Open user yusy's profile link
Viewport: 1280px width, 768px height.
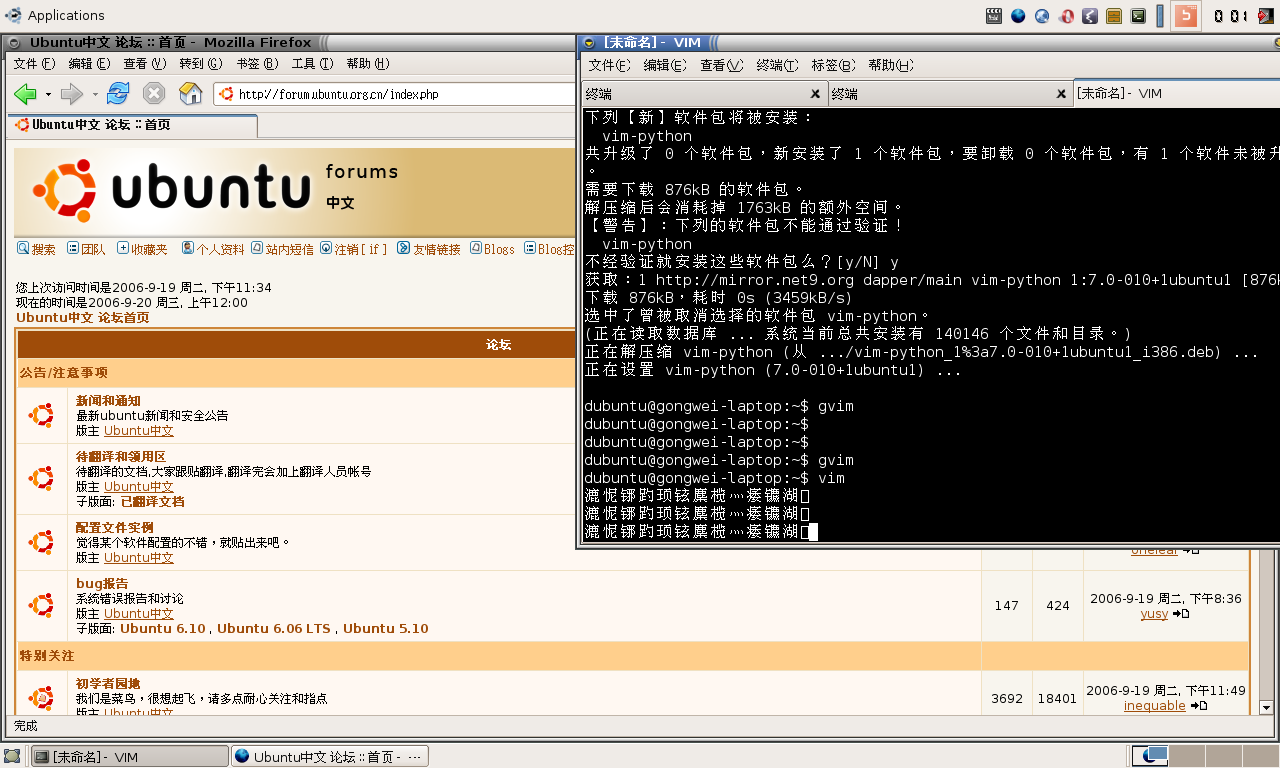click(x=1154, y=613)
